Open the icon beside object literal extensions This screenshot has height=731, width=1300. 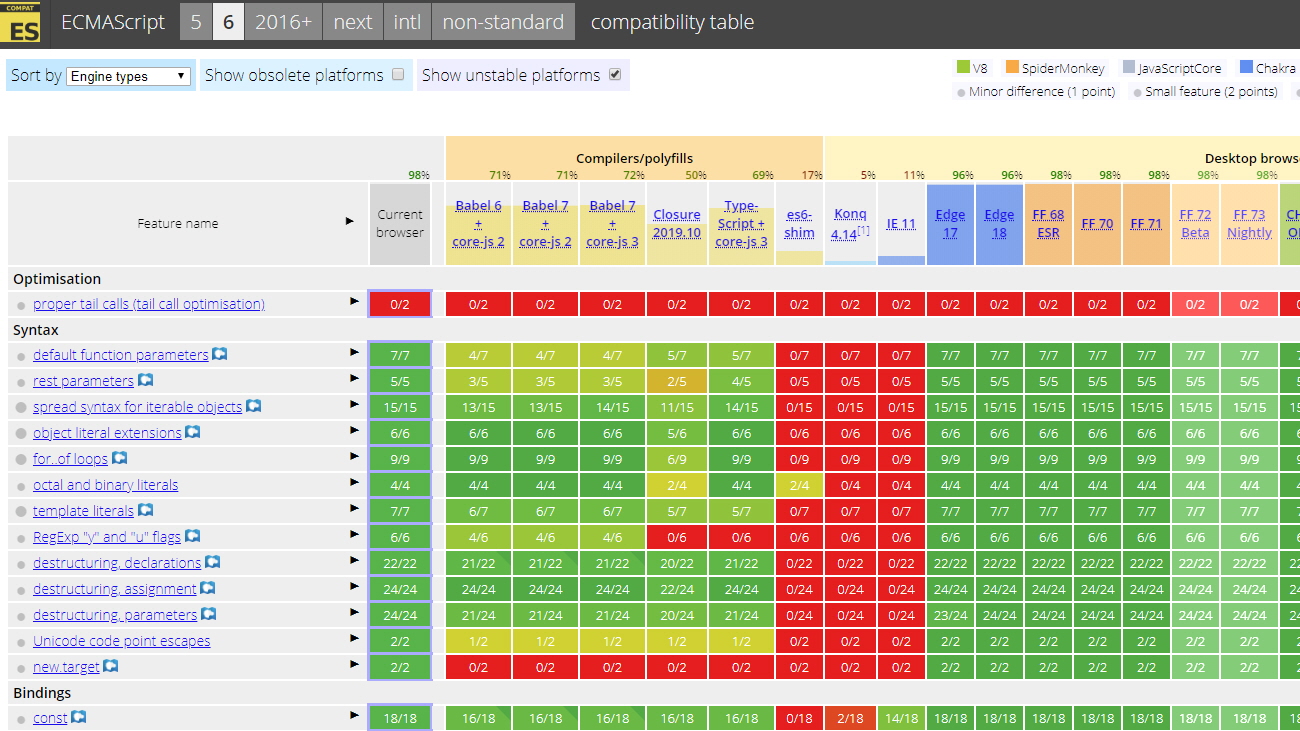(x=193, y=432)
